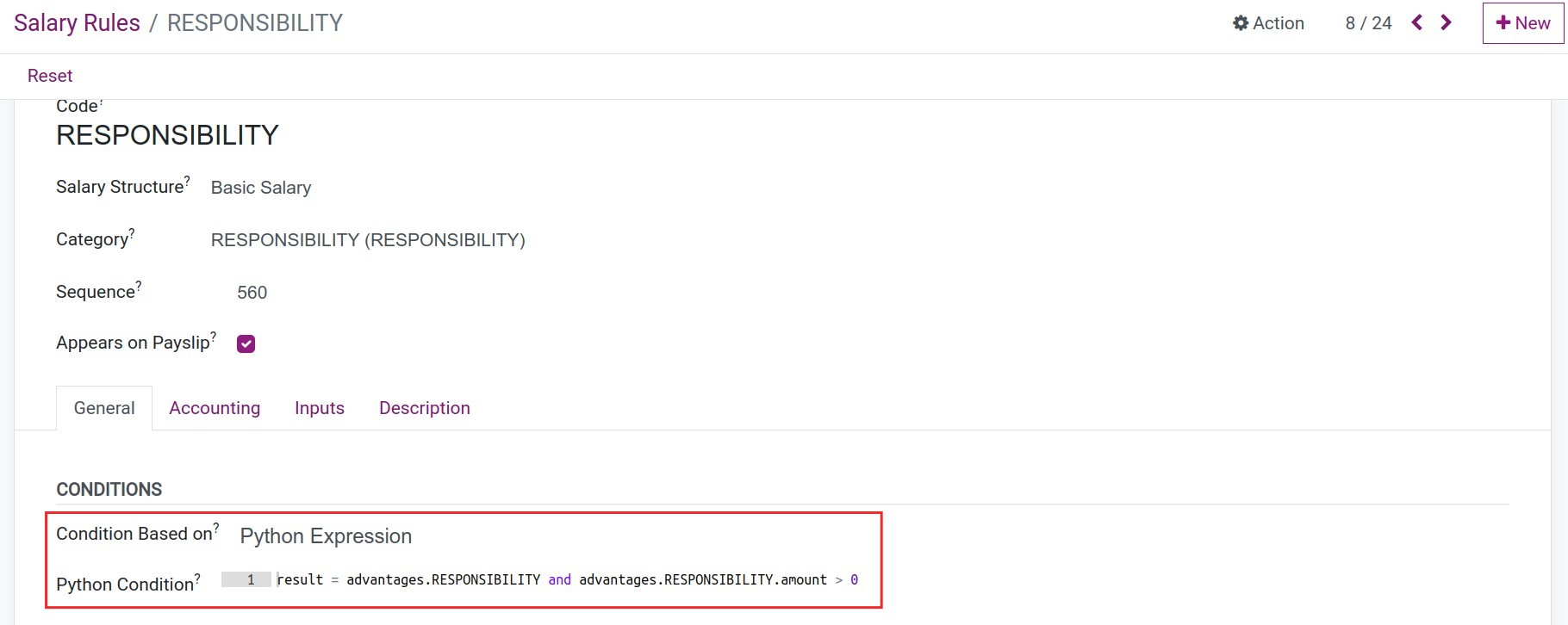Navigate to next salary rule with right chevron
The width and height of the screenshot is (1568, 625).
pyautogui.click(x=1446, y=23)
